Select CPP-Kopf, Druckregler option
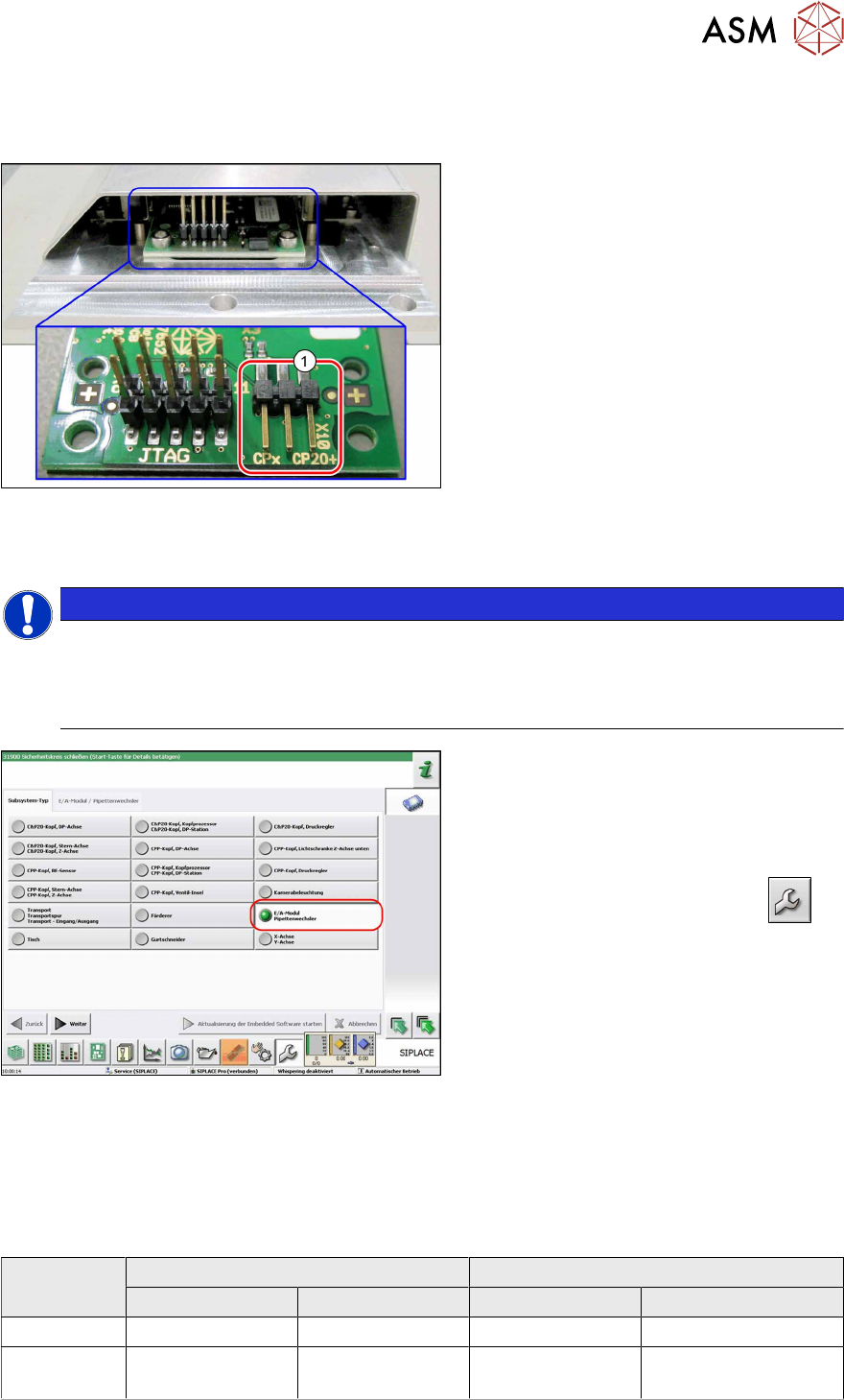This screenshot has width=844, height=1400. [x=316, y=870]
